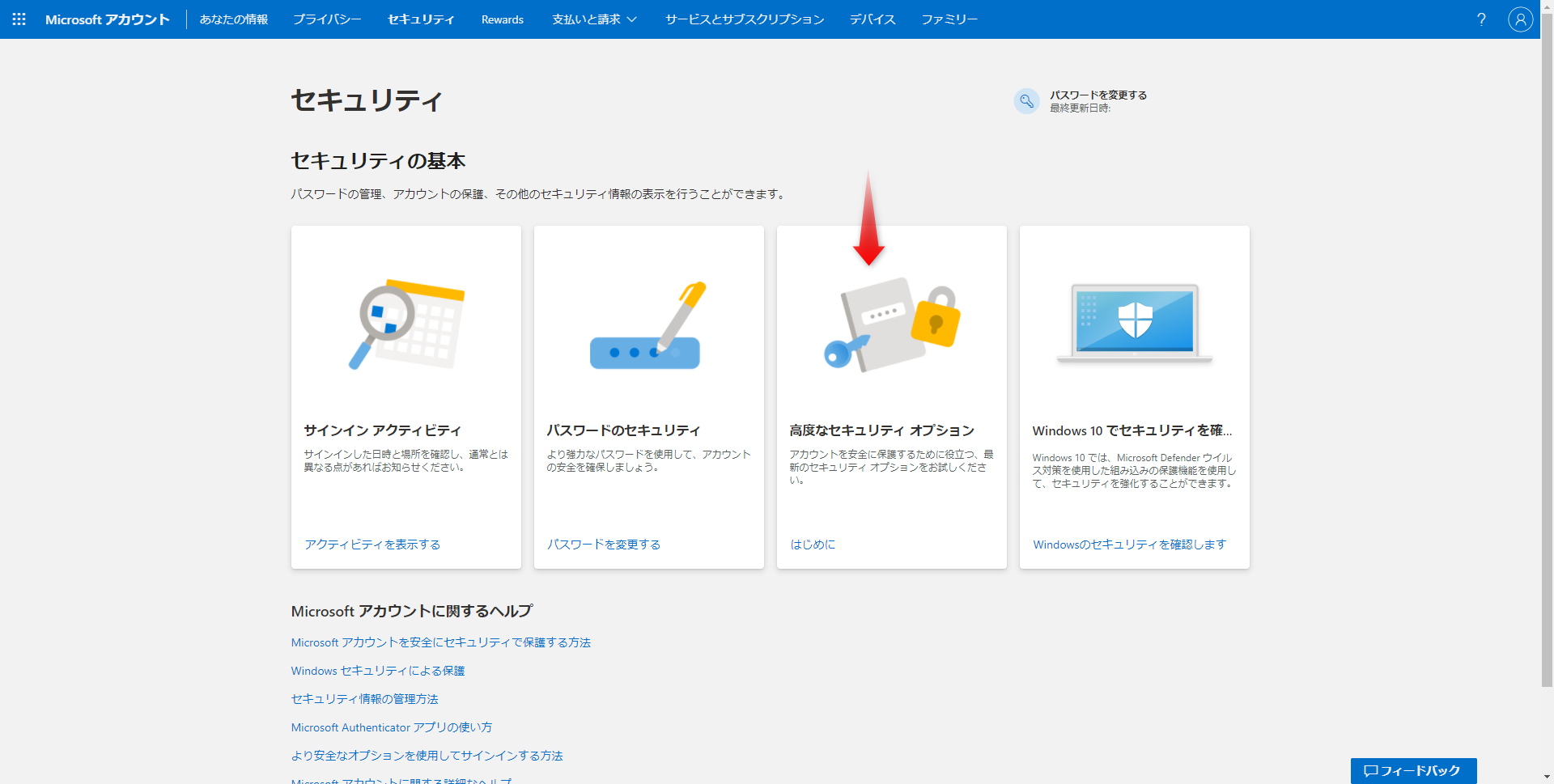The height and width of the screenshot is (784, 1554).
Task: Open the app launcher grid icon
Action: pos(19,19)
